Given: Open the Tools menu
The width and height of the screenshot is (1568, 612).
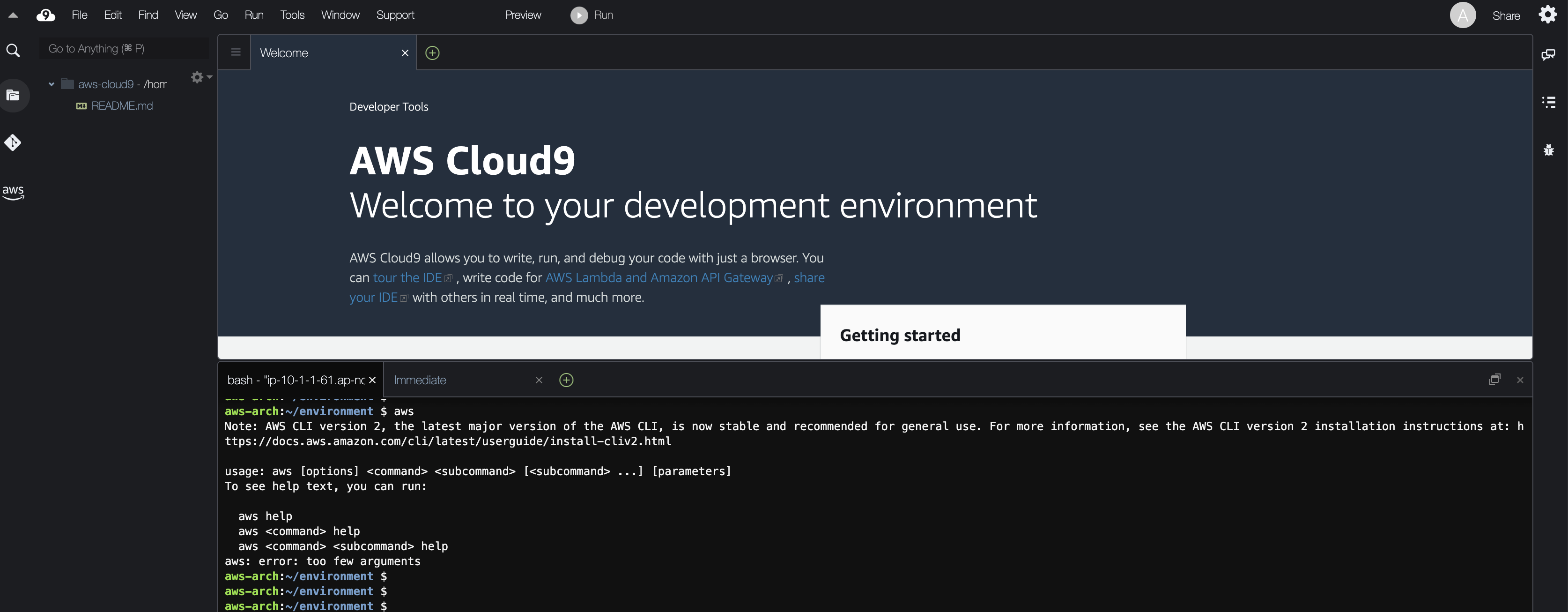Looking at the screenshot, I should (x=292, y=15).
